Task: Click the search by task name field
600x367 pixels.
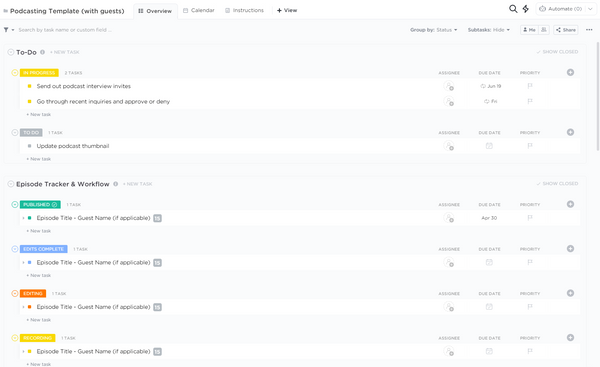Action: pyautogui.click(x=65, y=30)
